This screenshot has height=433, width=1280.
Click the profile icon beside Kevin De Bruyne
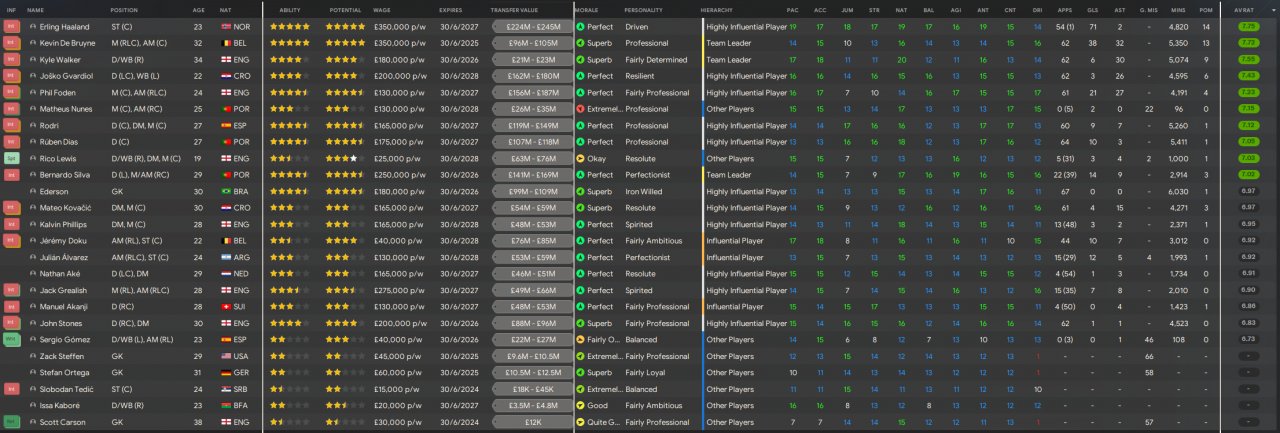(x=33, y=44)
